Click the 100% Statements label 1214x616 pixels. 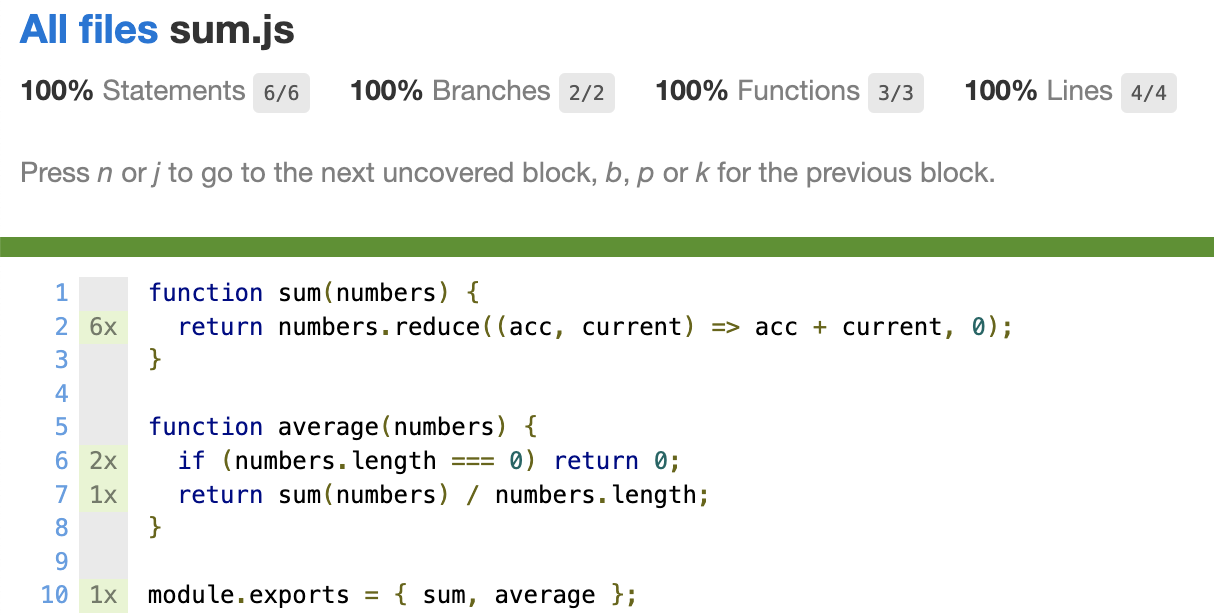pyautogui.click(x=132, y=92)
